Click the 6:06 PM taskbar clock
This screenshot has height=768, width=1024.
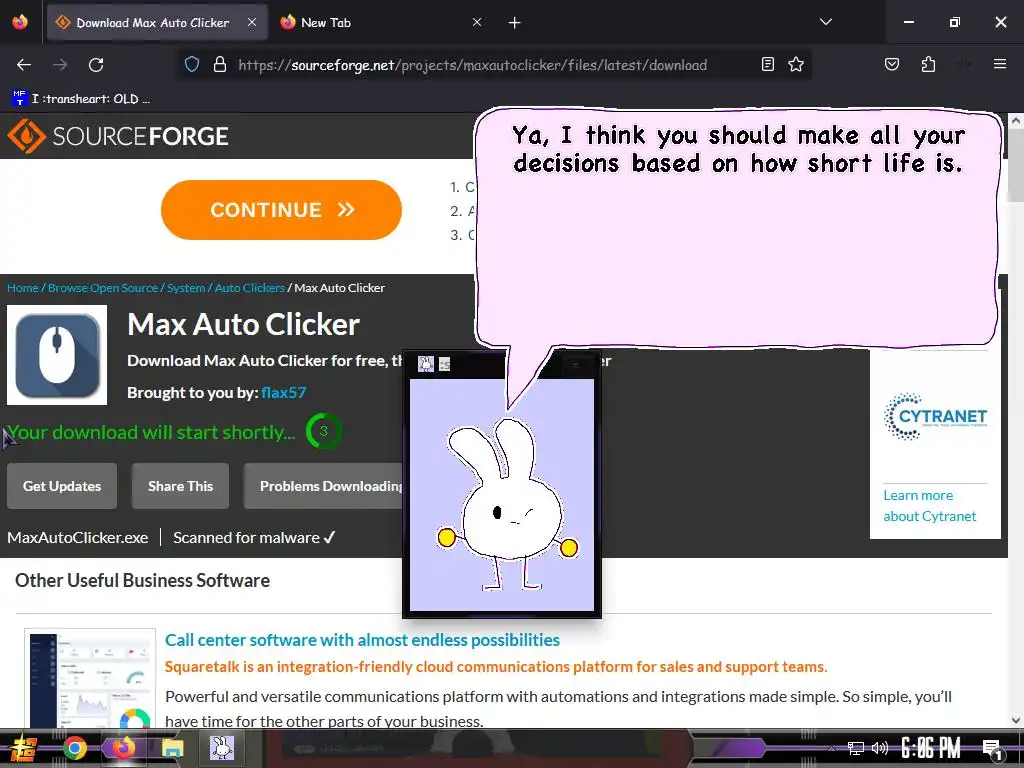point(931,748)
